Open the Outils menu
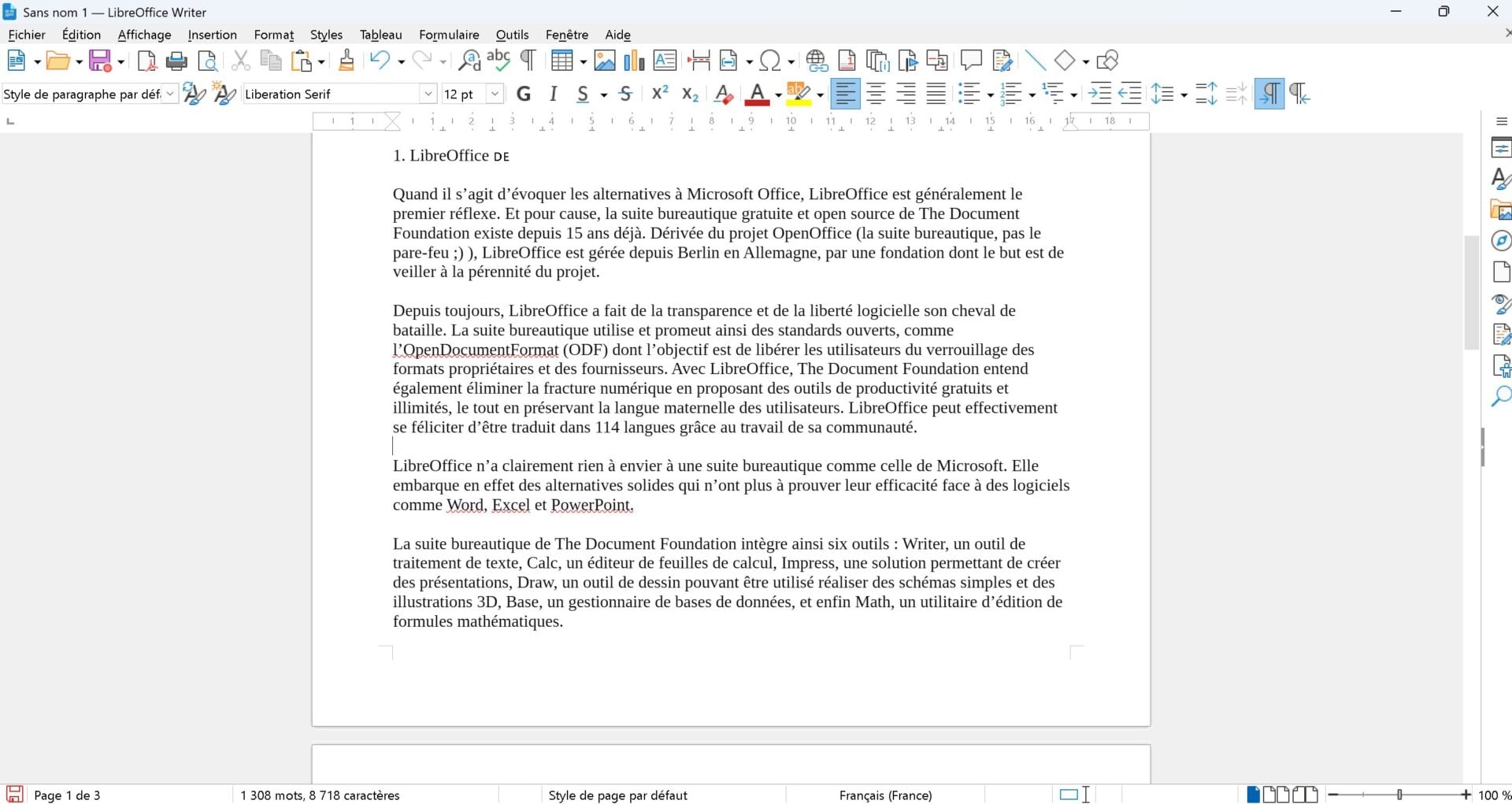Screen dimensions: 1512x804 click(512, 35)
